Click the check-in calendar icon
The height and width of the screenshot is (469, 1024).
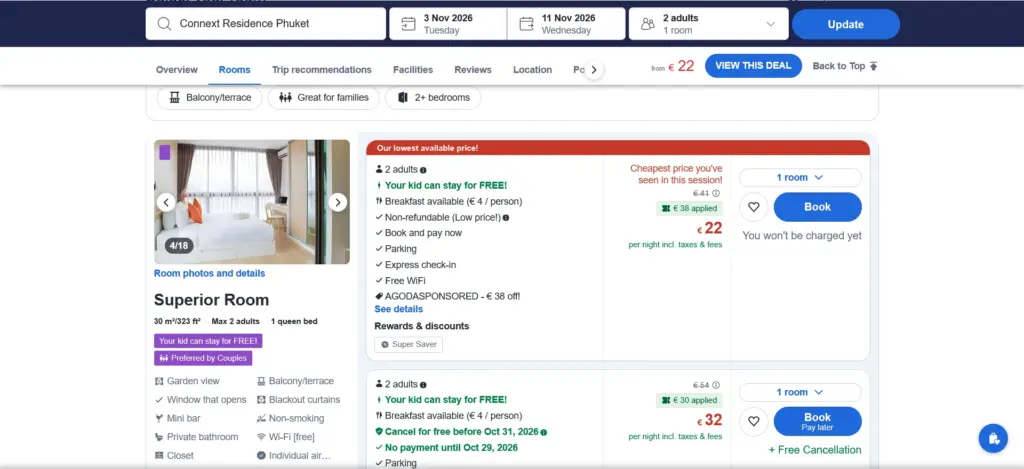click(x=408, y=24)
